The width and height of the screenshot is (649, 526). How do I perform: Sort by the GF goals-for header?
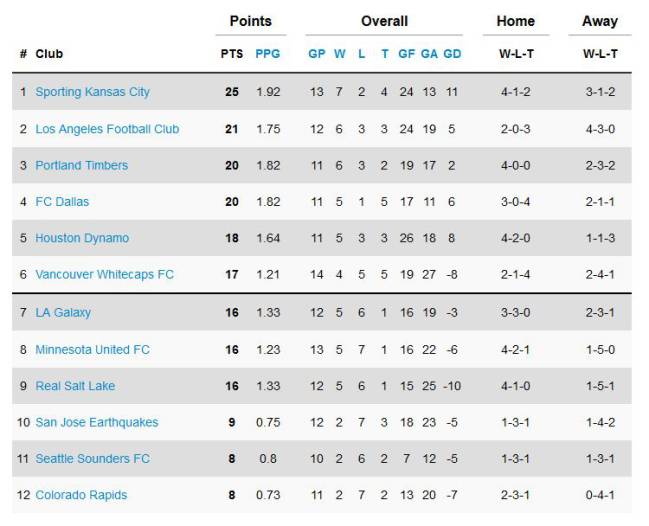coord(406,54)
